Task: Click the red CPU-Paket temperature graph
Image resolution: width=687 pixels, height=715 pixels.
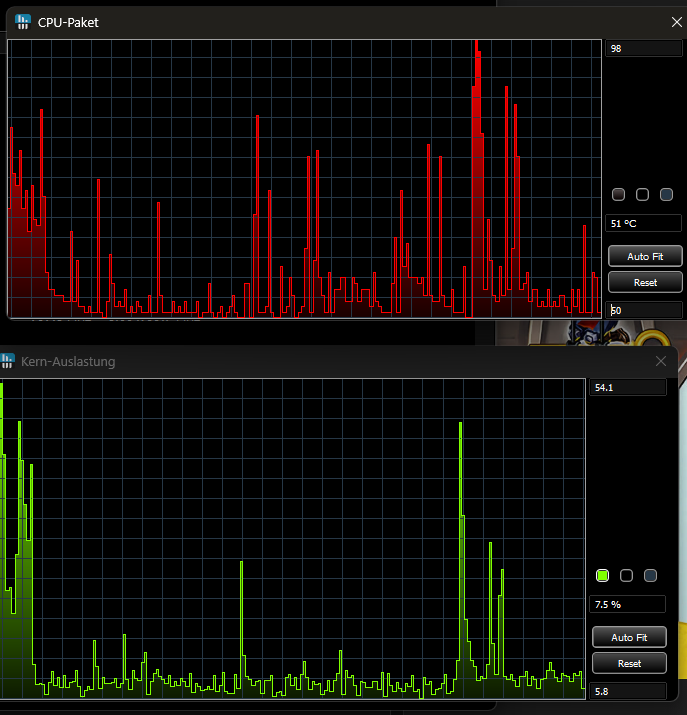Action: click(305, 178)
